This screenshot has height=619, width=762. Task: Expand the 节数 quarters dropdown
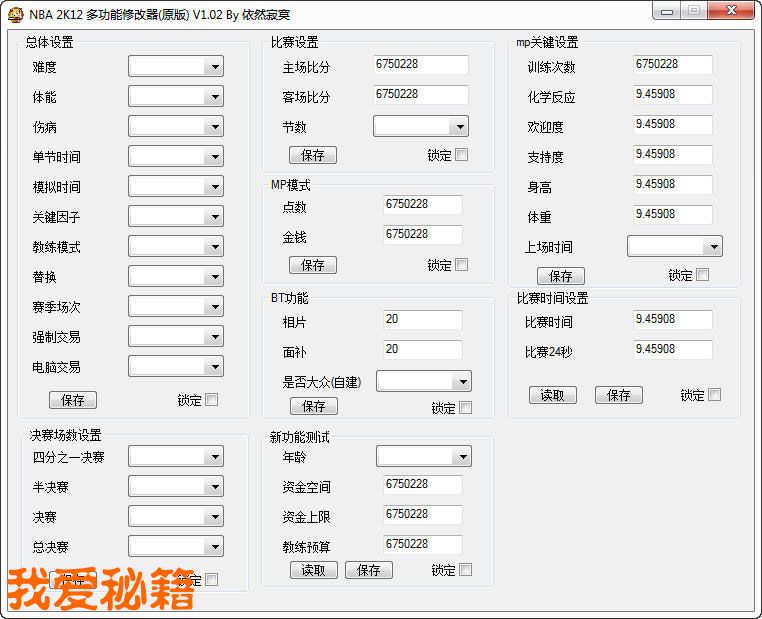pyautogui.click(x=420, y=126)
